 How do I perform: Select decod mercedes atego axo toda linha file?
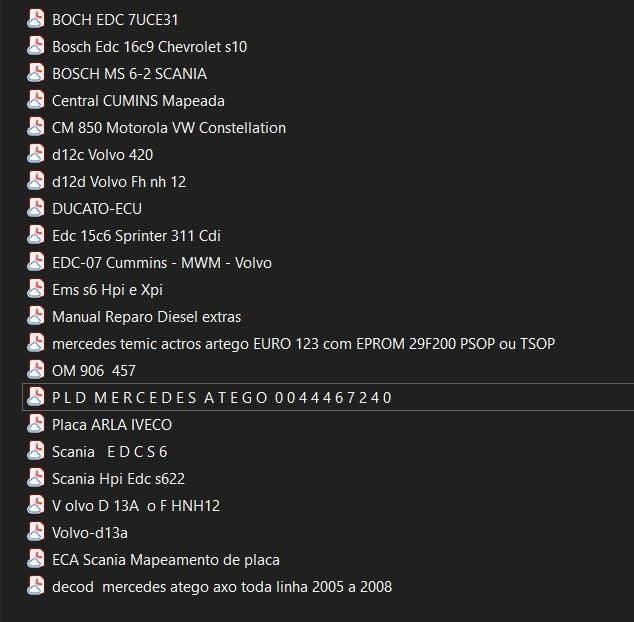pos(221,586)
